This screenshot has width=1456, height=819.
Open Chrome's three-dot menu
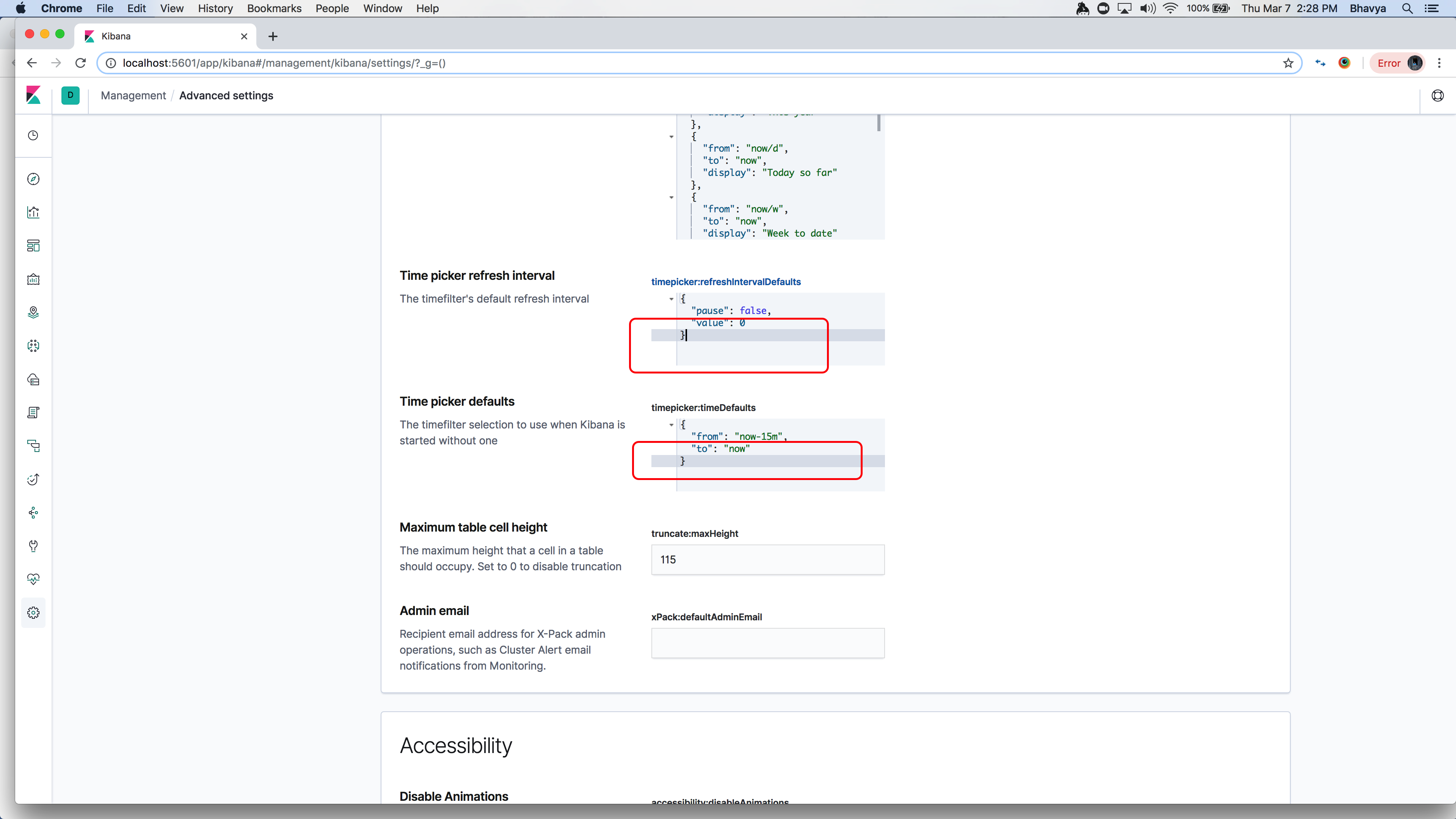(x=1440, y=63)
